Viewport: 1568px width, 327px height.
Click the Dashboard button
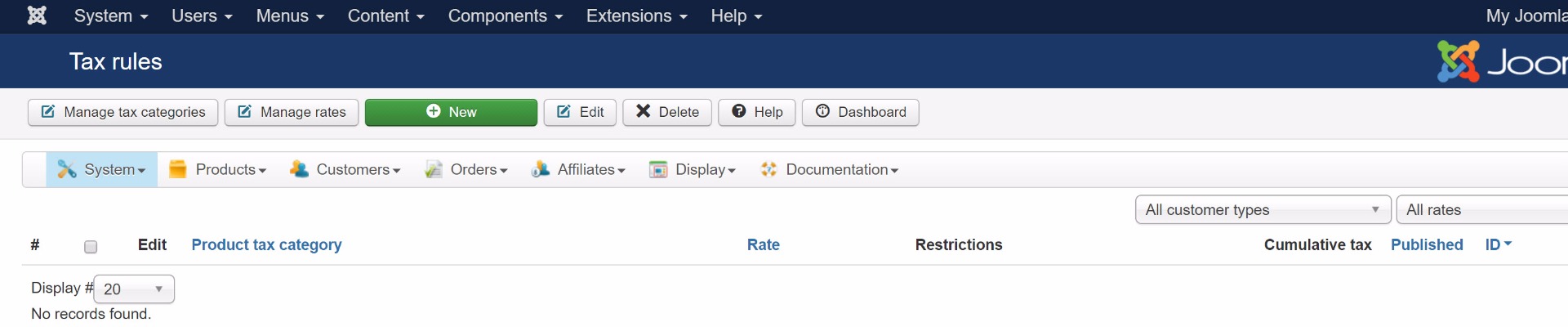(x=860, y=112)
